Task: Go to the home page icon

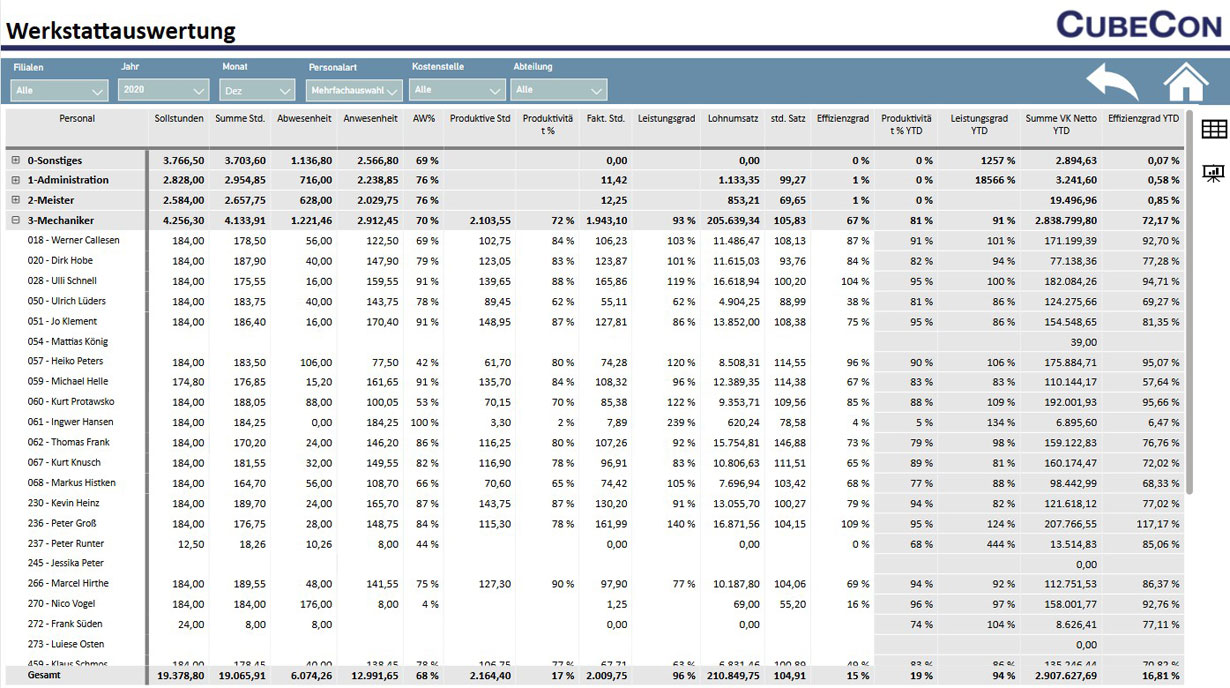Action: pyautogui.click(x=1185, y=82)
